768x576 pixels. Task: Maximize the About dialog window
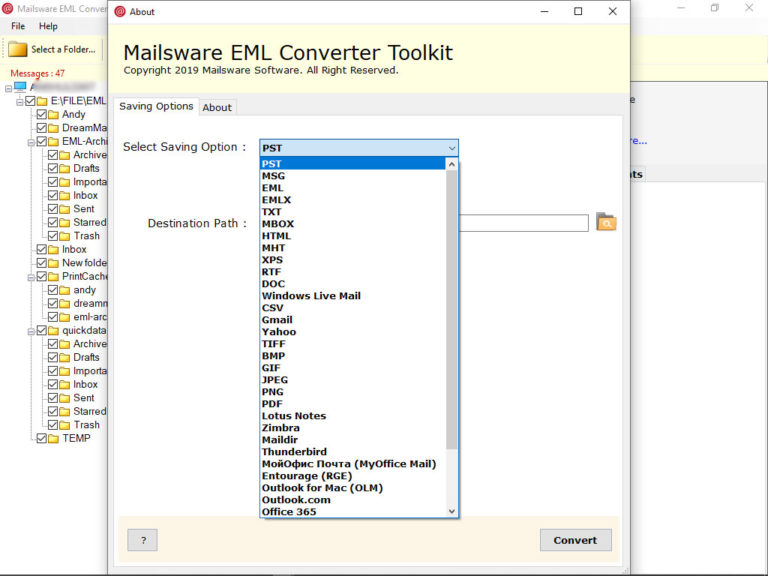(578, 11)
